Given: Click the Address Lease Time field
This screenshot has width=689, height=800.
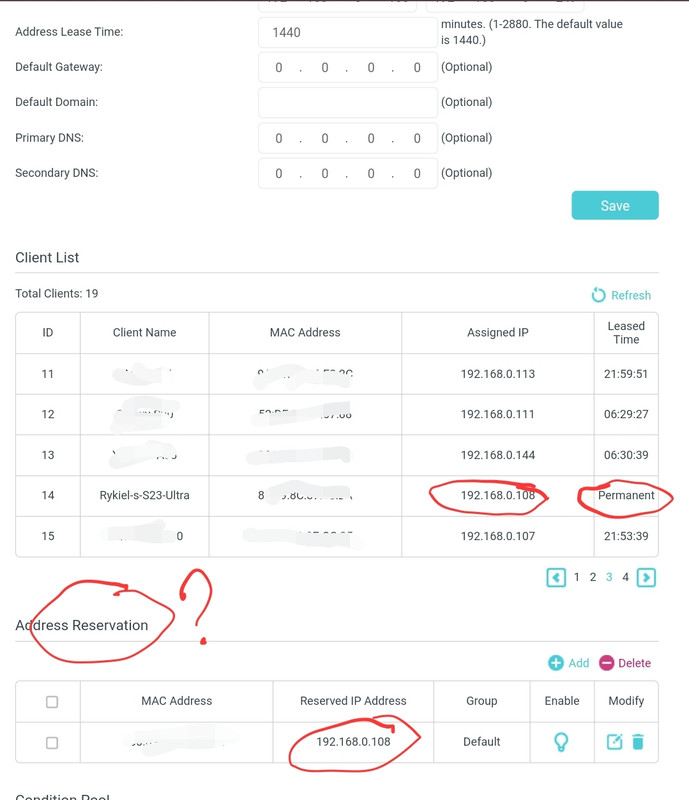Looking at the screenshot, I should [348, 33].
